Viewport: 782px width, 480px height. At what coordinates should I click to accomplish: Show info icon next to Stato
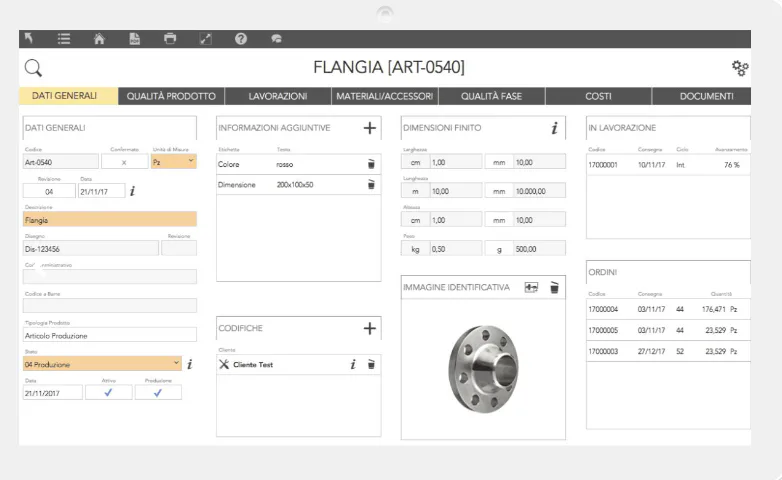tap(190, 364)
